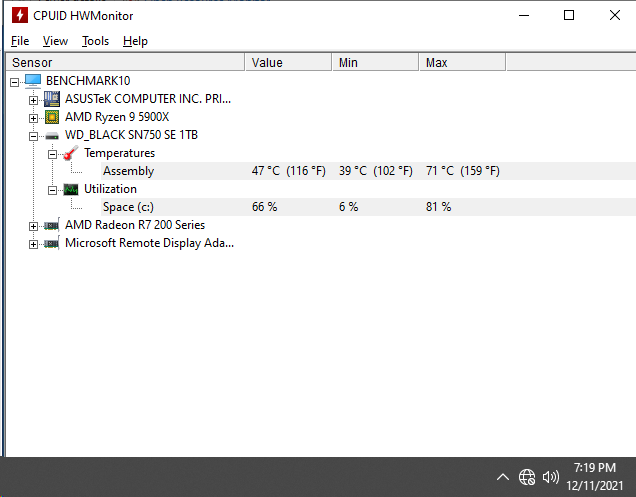636x497 pixels.
Task: Collapse the Utilization subtree
Action: [52, 190]
